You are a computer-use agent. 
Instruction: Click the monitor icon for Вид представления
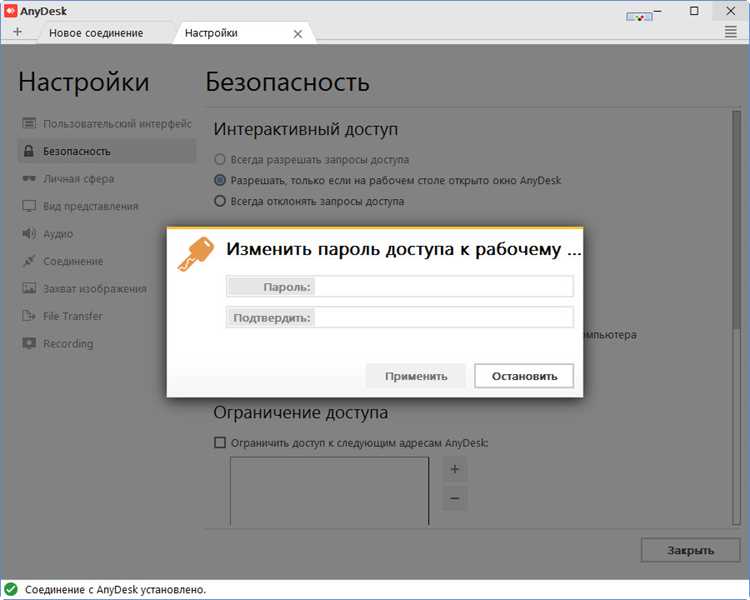pyautogui.click(x=29, y=206)
